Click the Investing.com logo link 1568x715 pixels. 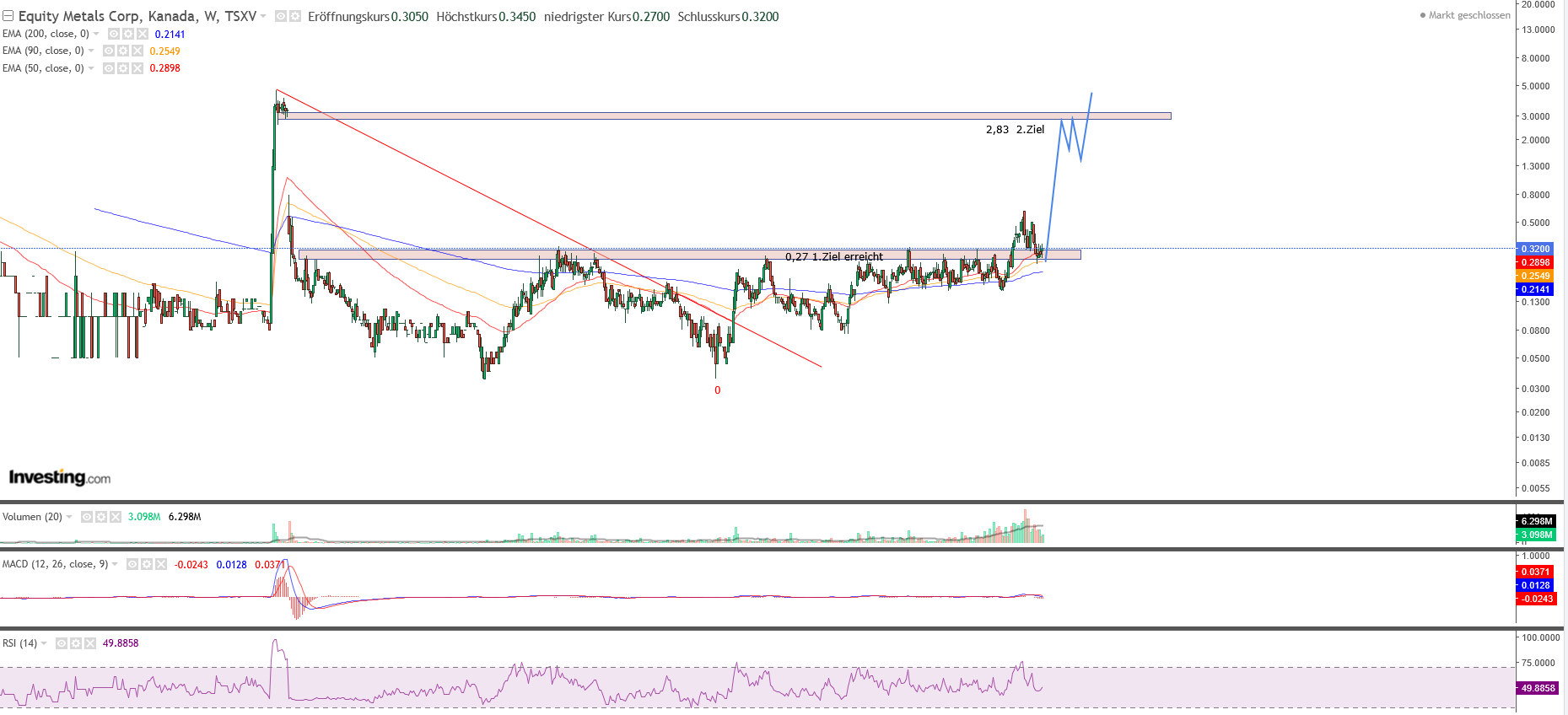(x=59, y=477)
